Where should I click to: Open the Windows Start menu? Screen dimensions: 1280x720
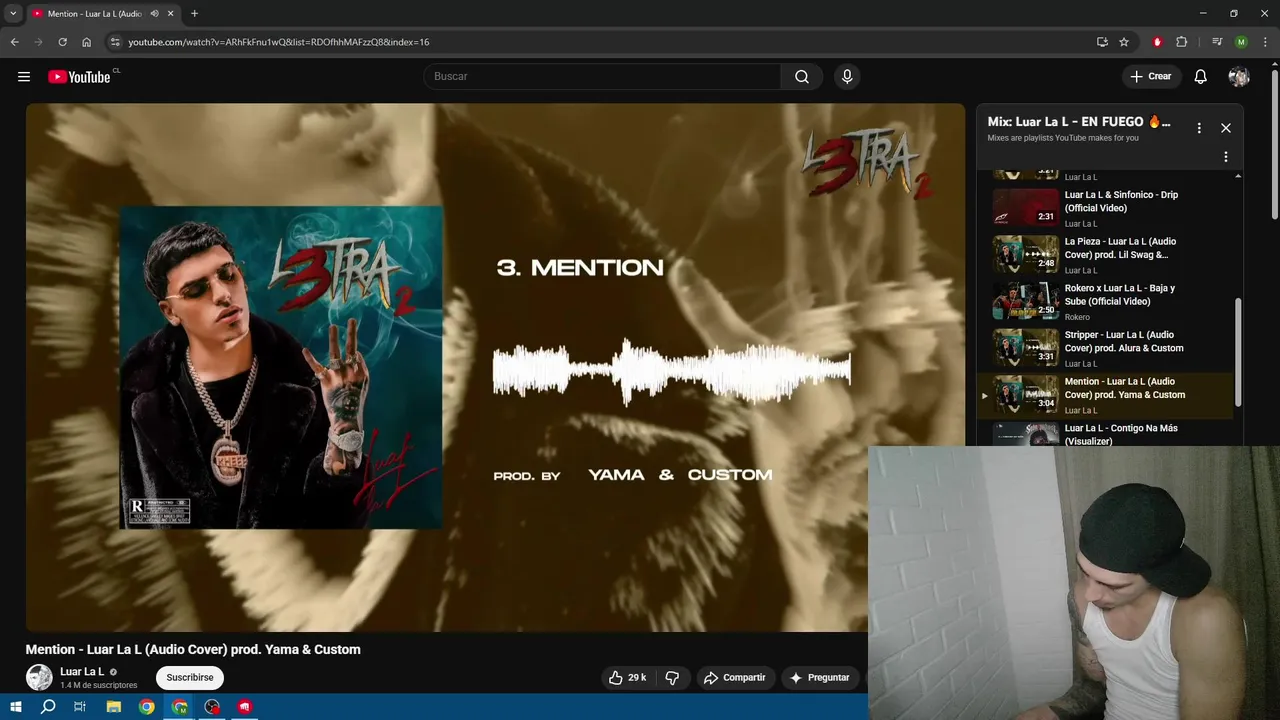tap(16, 707)
